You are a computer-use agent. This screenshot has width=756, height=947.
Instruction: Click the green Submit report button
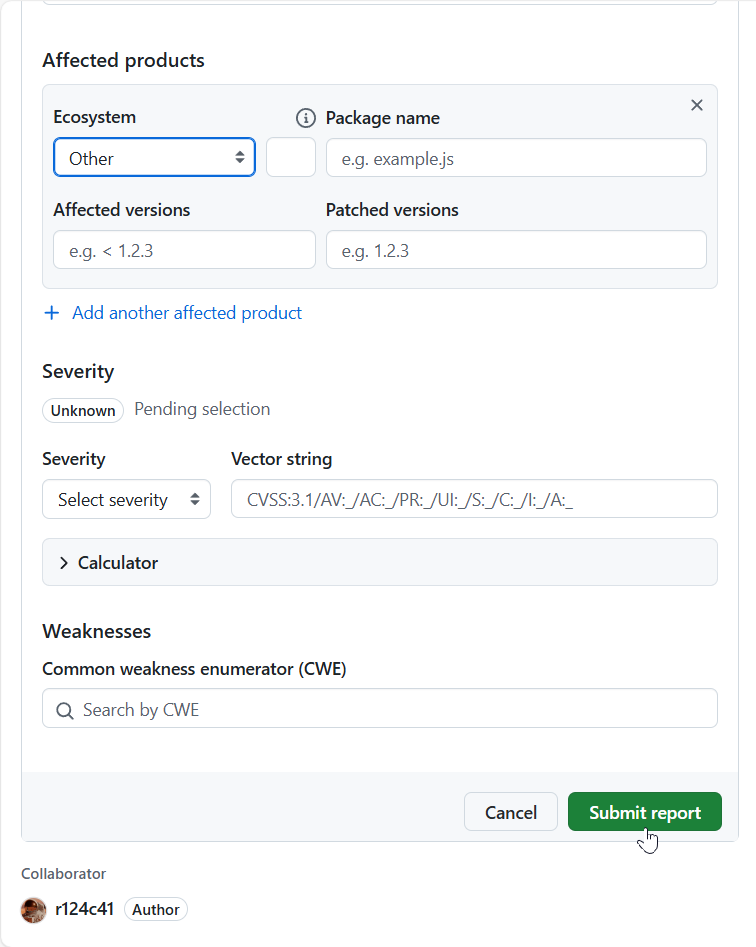coord(644,813)
